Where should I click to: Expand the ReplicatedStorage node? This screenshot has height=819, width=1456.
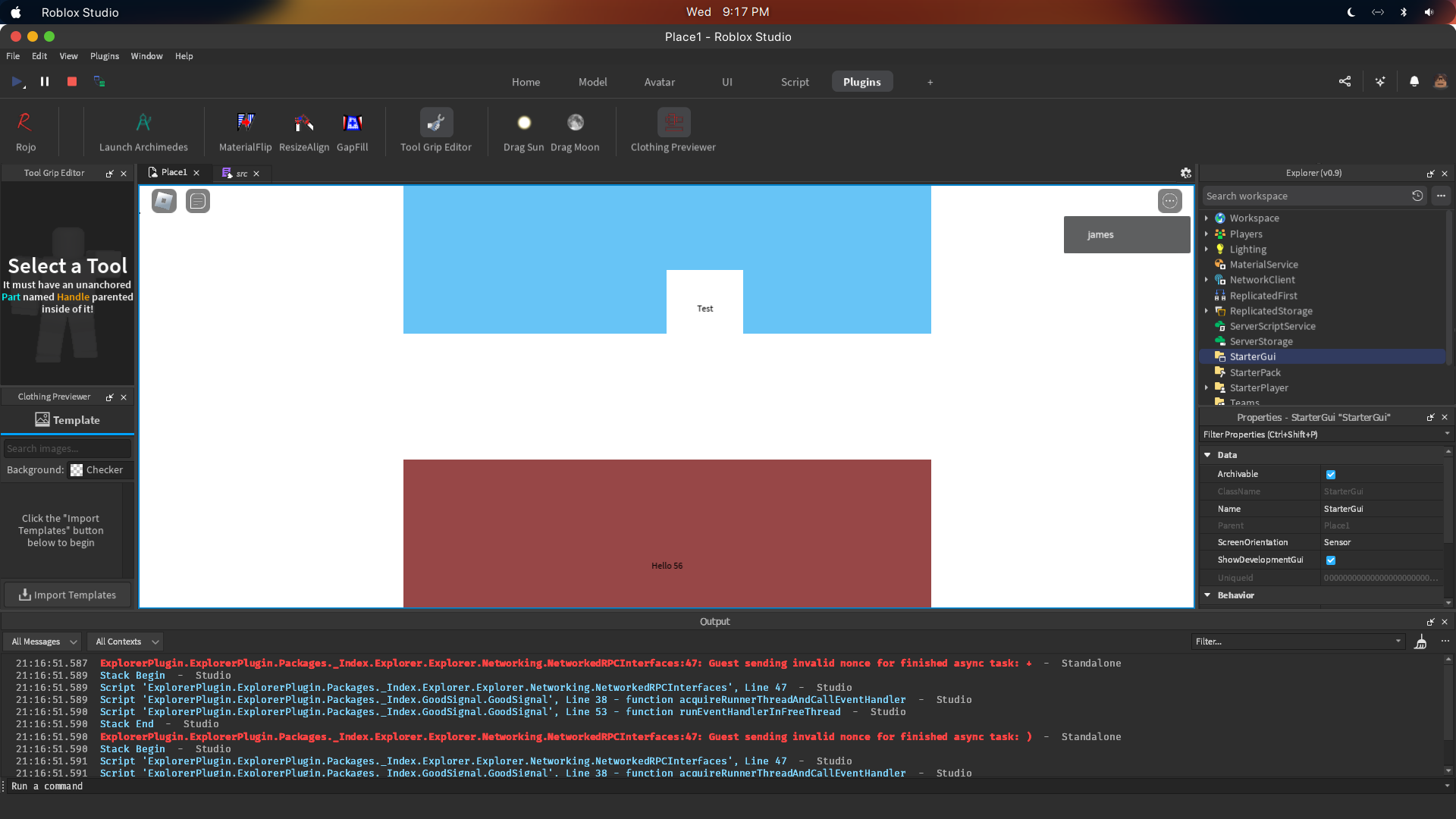(1207, 311)
